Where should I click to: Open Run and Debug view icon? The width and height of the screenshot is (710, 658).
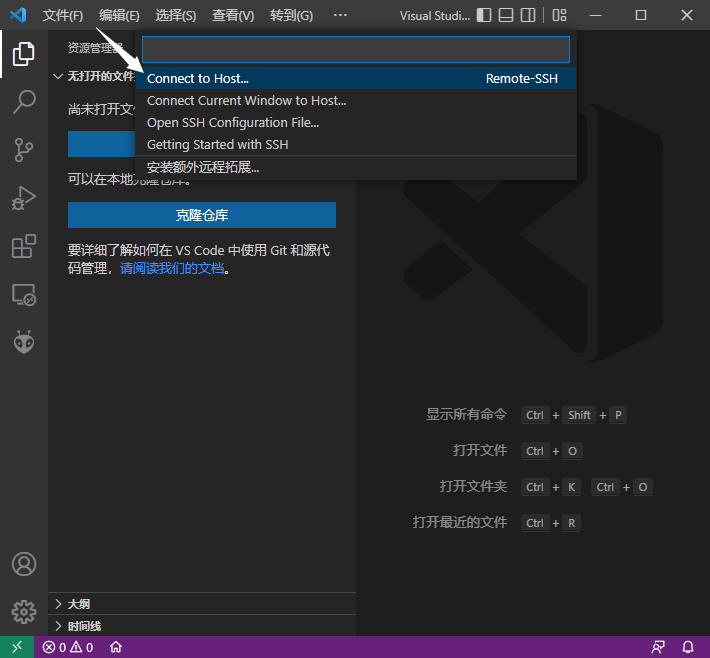click(x=24, y=198)
